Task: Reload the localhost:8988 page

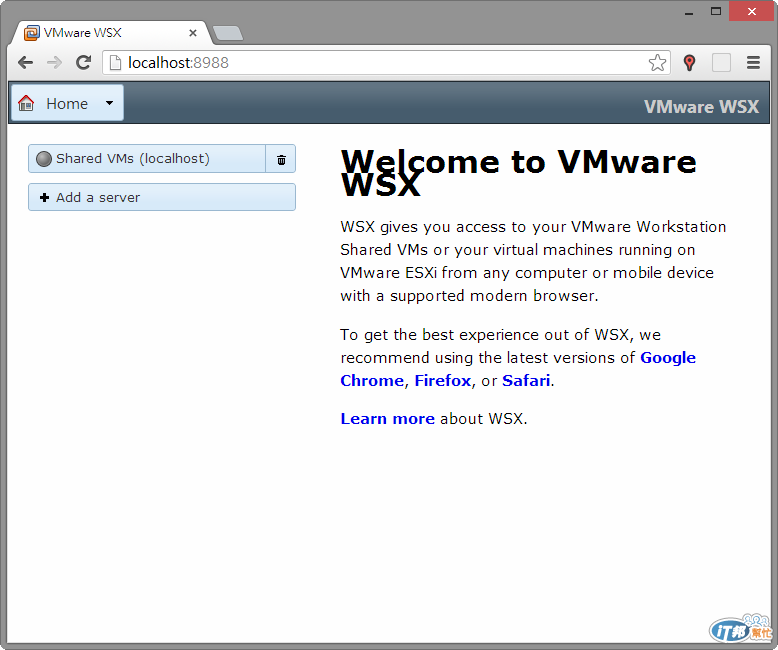Action: coord(83,63)
